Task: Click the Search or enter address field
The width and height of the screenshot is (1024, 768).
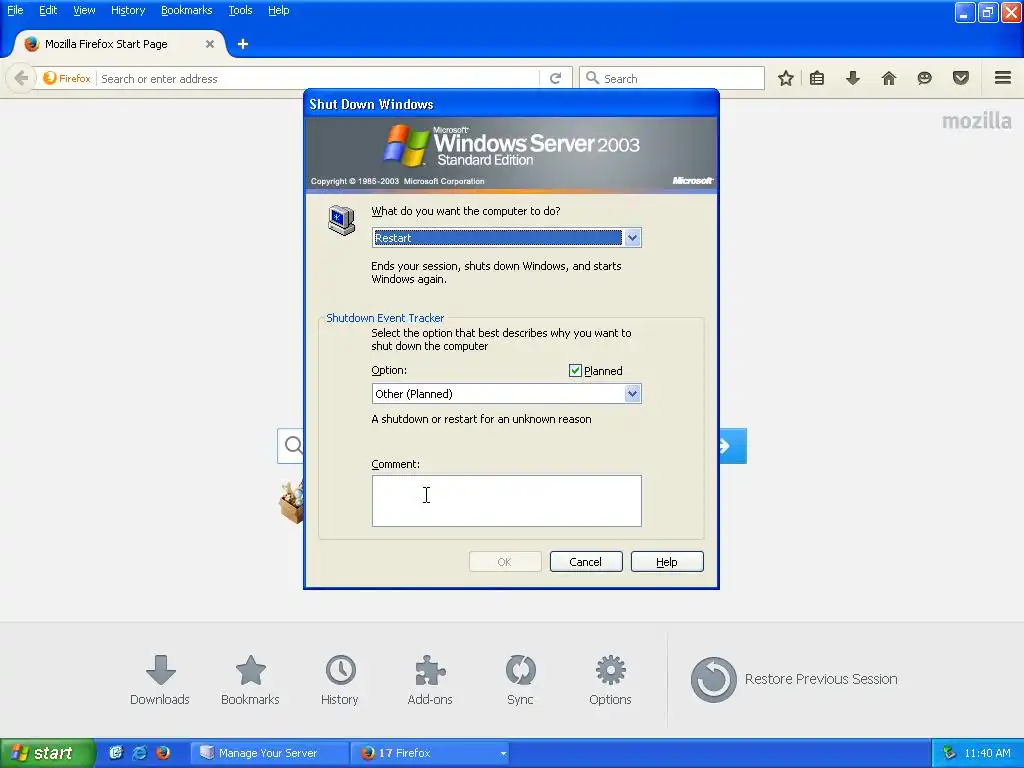Action: [319, 78]
